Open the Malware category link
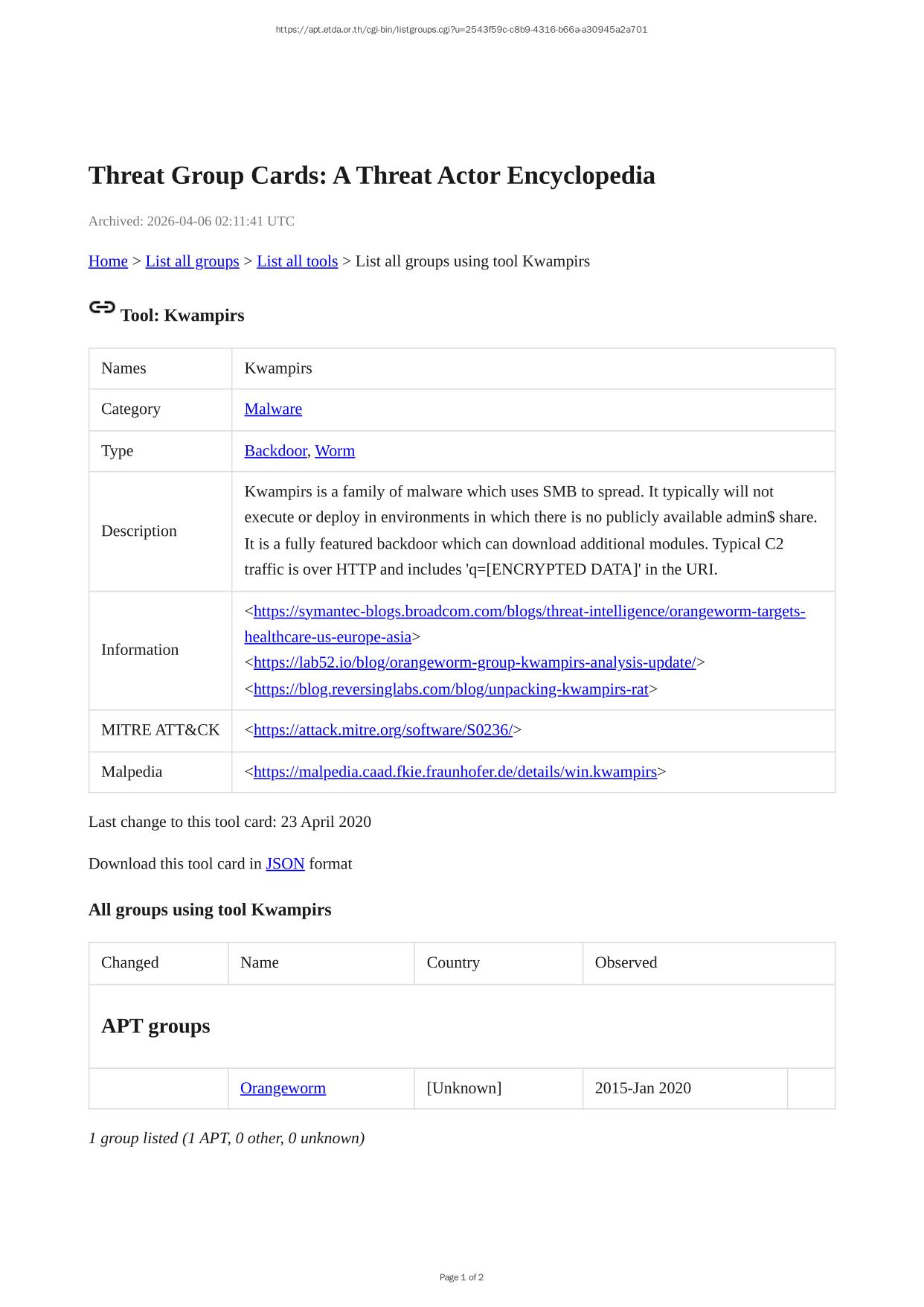Image resolution: width=924 pixels, height=1307 pixels. coord(273,409)
